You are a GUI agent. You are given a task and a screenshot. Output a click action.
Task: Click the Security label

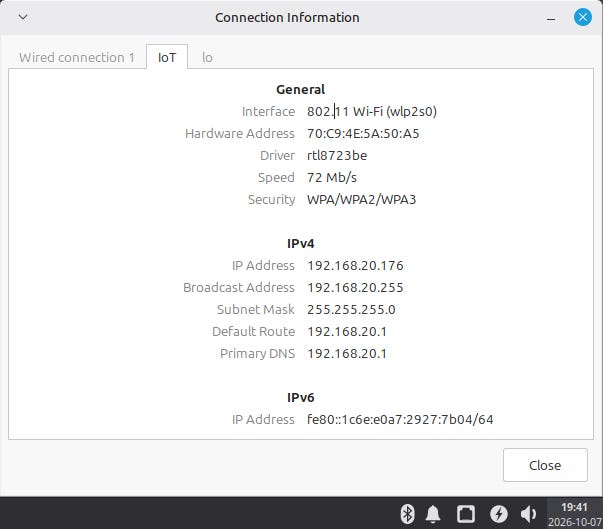pyautogui.click(x=271, y=199)
